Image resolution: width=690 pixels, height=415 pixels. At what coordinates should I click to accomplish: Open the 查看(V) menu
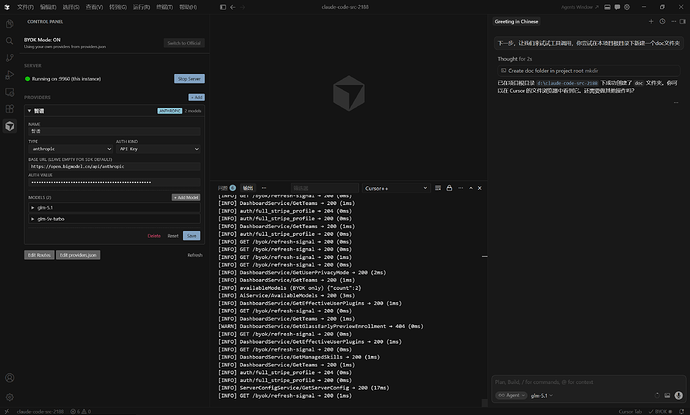pyautogui.click(x=94, y=7)
